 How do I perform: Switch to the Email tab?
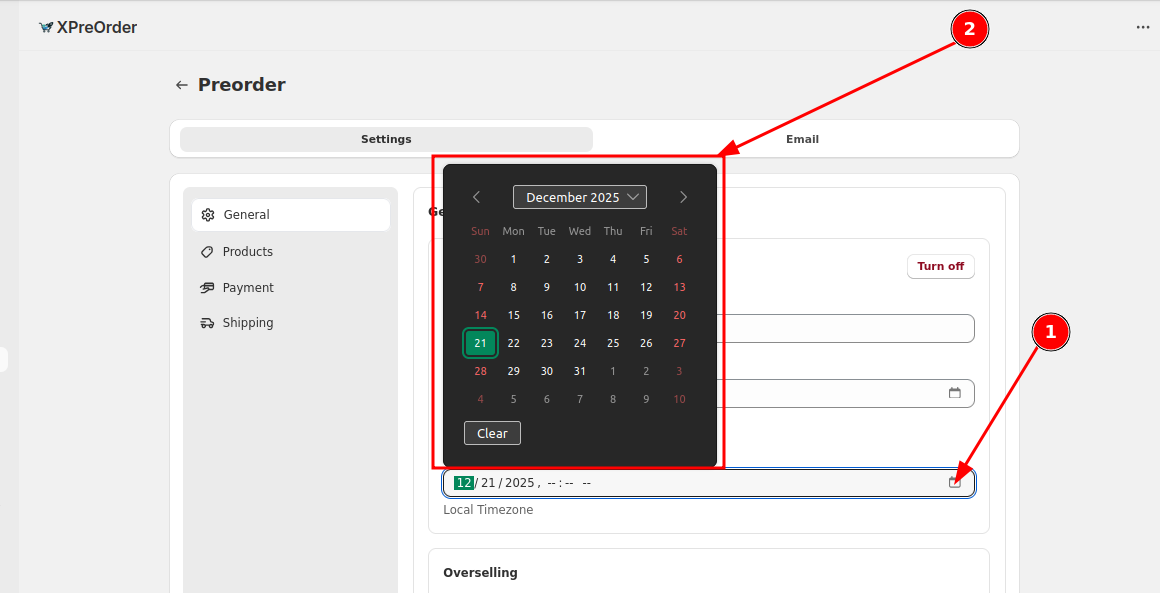pyautogui.click(x=802, y=139)
